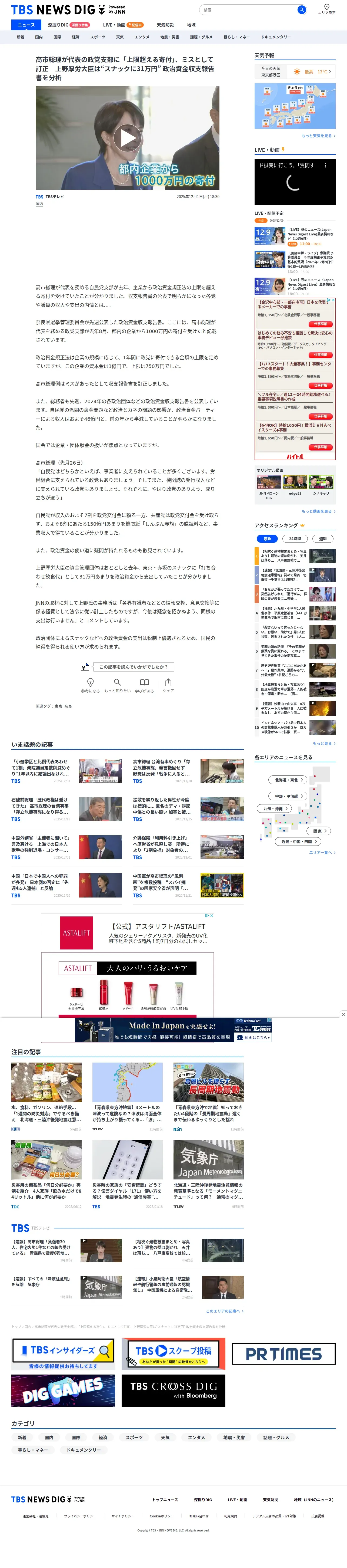Open the 九州・沖縄 area button

coord(275,808)
